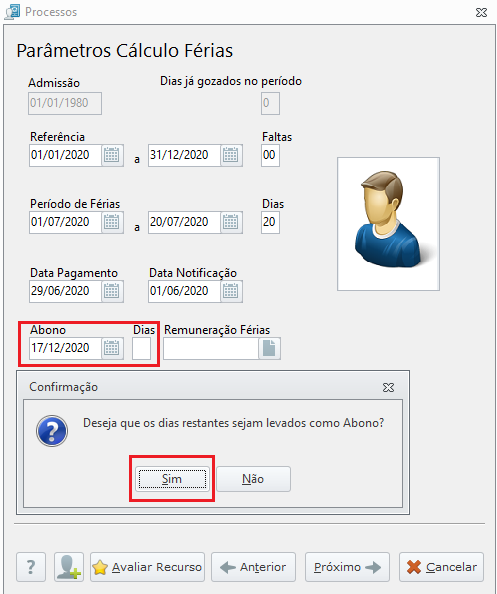
Task: Click the Avaliar Recurso button
Action: [x=147, y=567]
